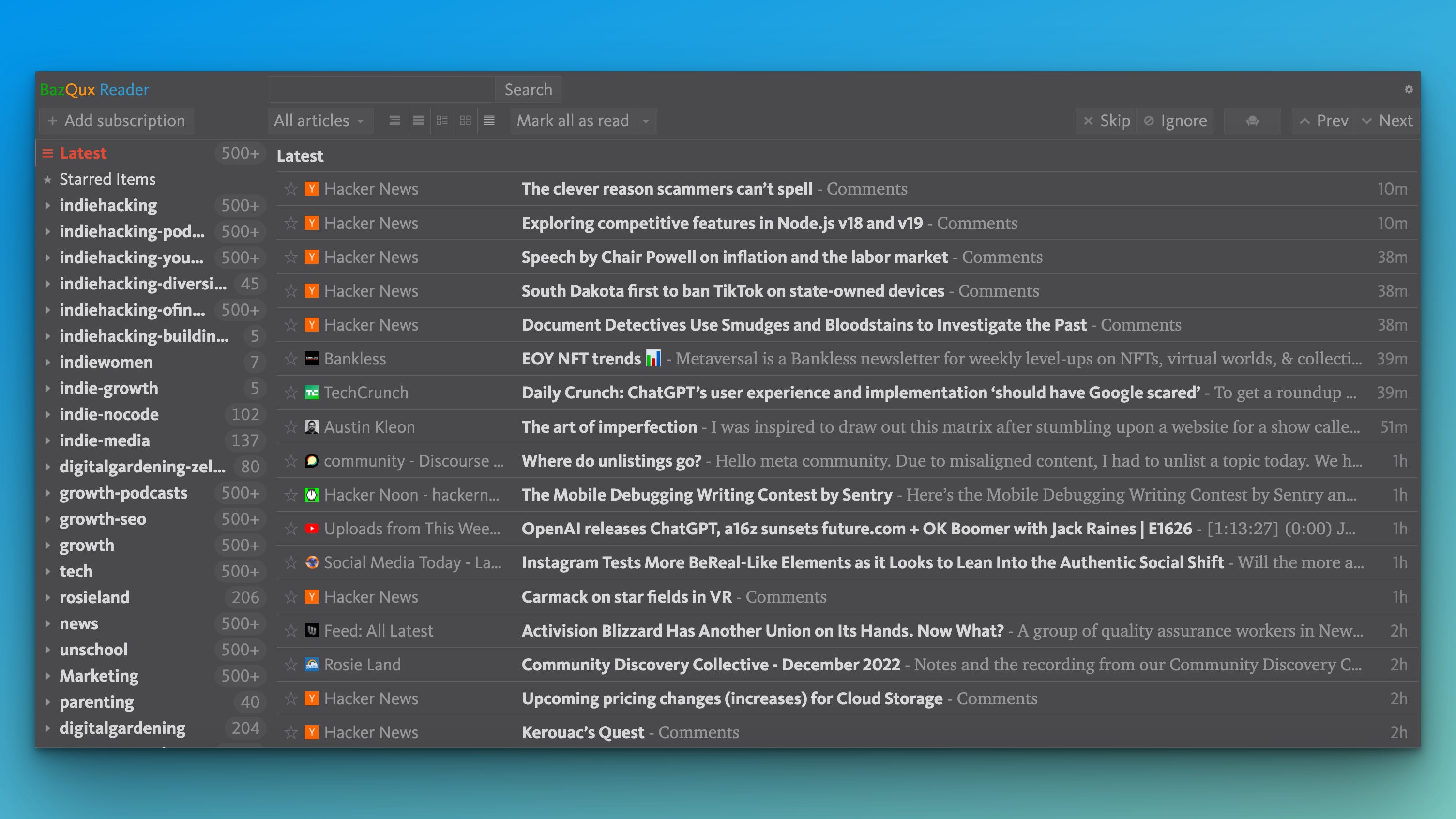Screen dimensions: 1456x819
Task: Select the magazine view layout icon
Action: [442, 121]
